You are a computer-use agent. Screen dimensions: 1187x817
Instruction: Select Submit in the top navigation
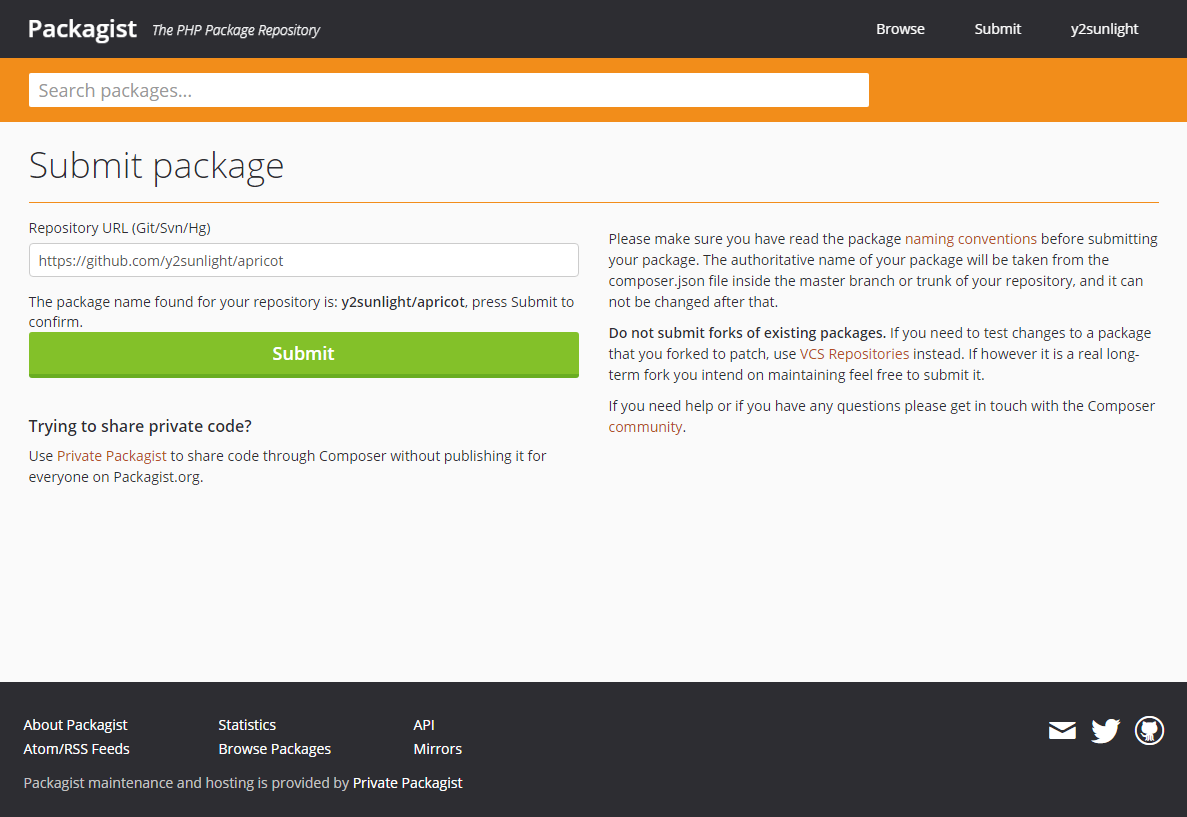[x=997, y=29]
